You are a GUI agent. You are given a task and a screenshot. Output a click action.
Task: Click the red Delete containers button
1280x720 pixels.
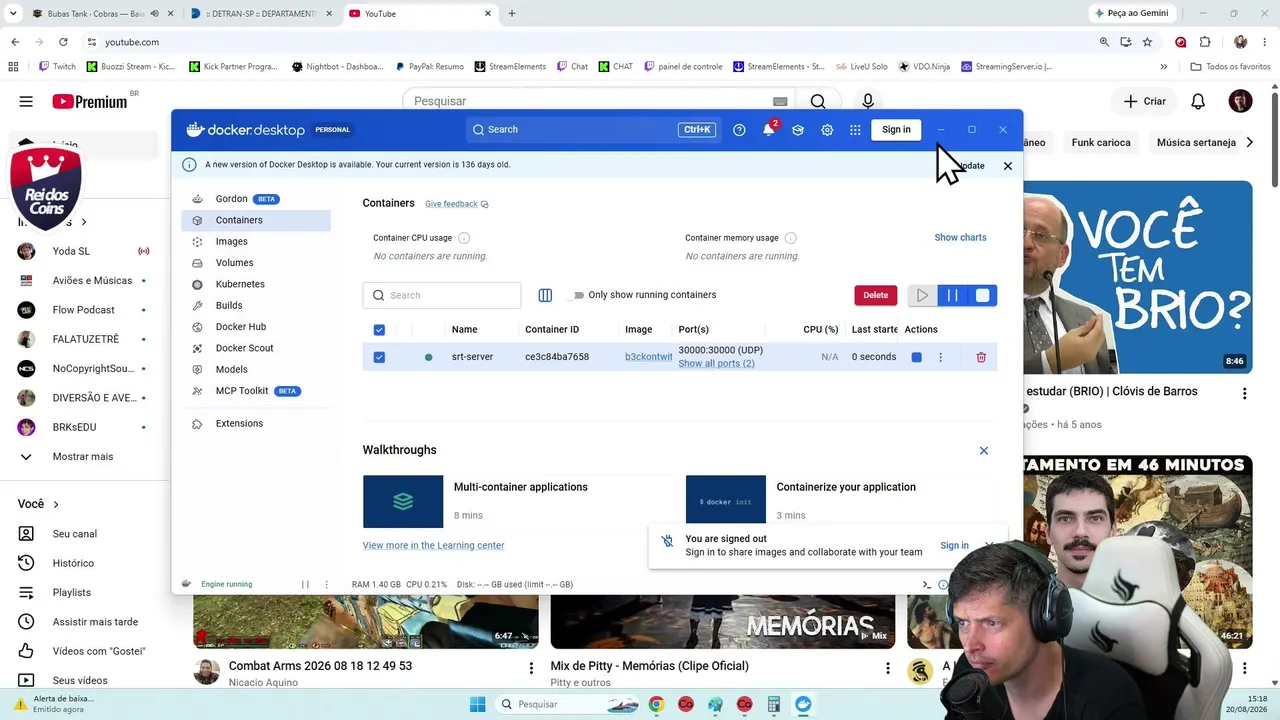point(875,295)
